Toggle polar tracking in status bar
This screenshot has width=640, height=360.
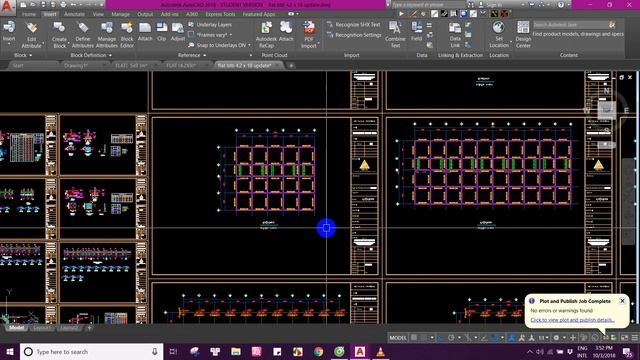click(451, 338)
